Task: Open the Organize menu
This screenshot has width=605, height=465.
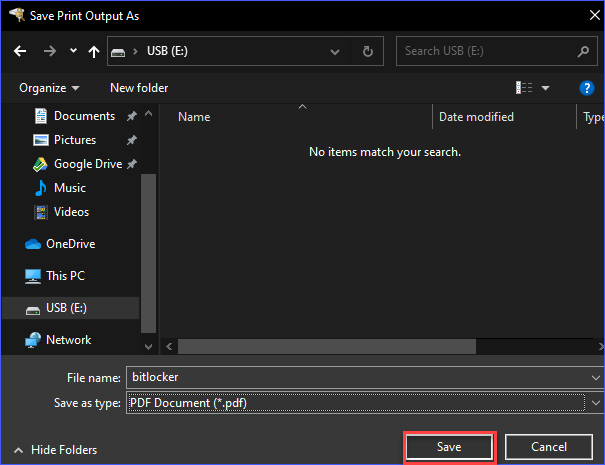Action: (x=49, y=88)
